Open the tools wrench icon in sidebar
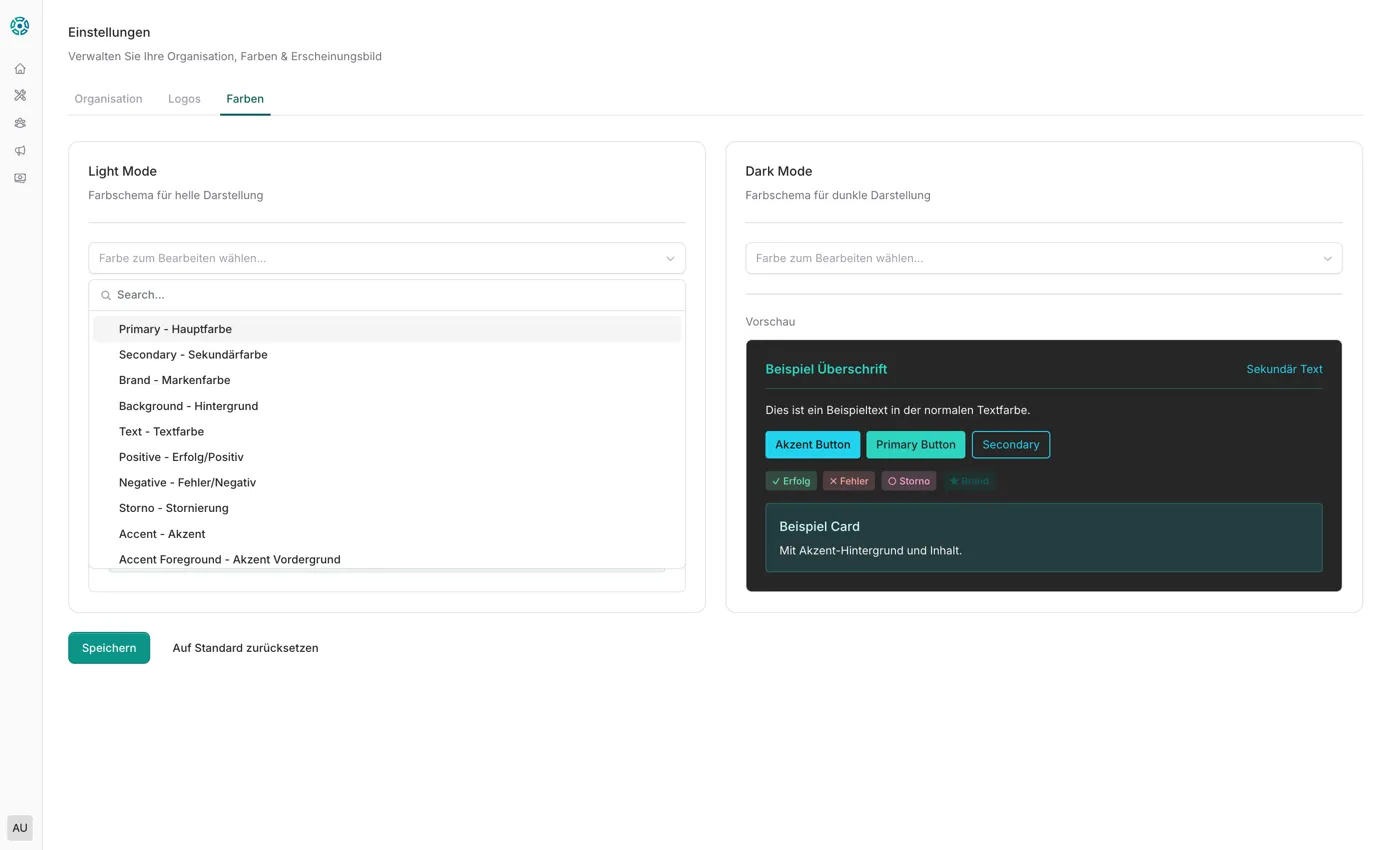1385x850 pixels. tap(20, 96)
